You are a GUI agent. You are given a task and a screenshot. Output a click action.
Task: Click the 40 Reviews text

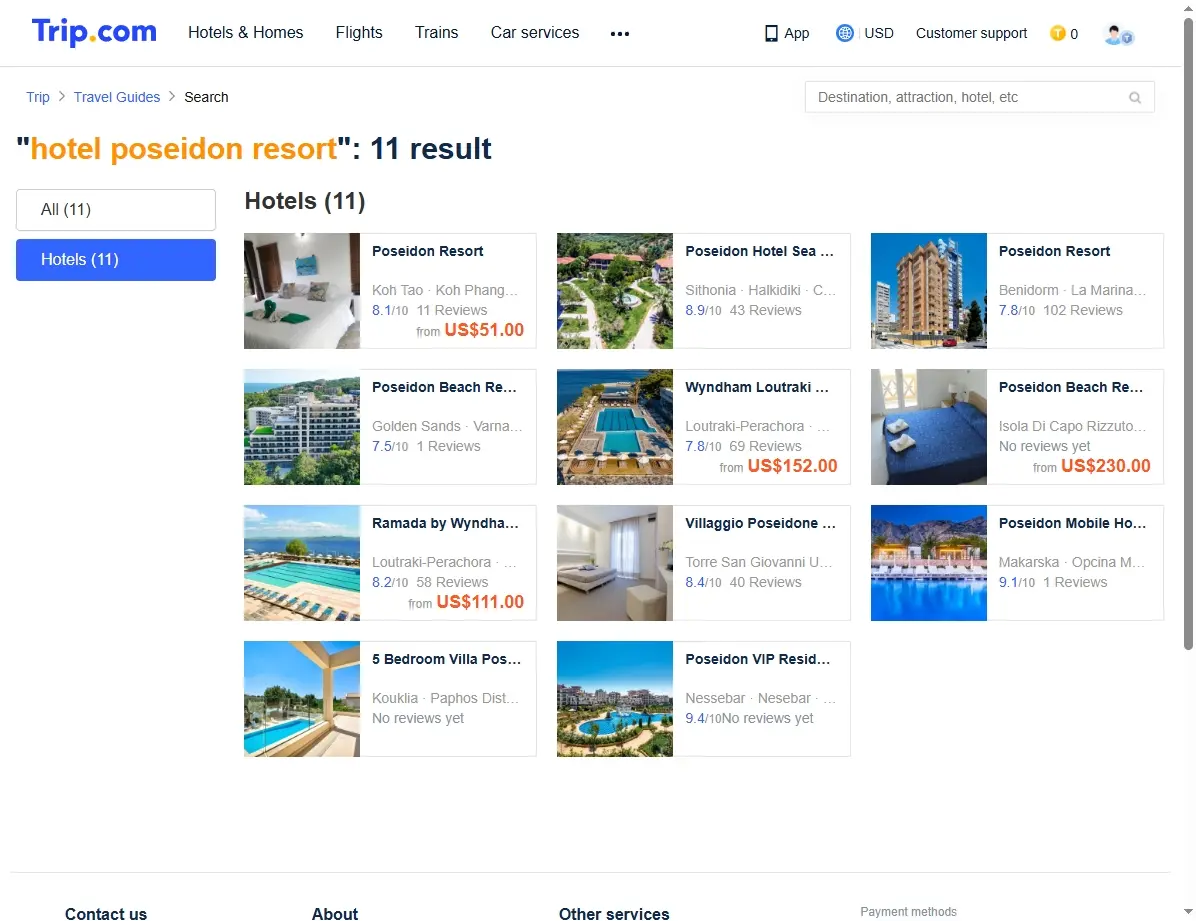pos(765,581)
